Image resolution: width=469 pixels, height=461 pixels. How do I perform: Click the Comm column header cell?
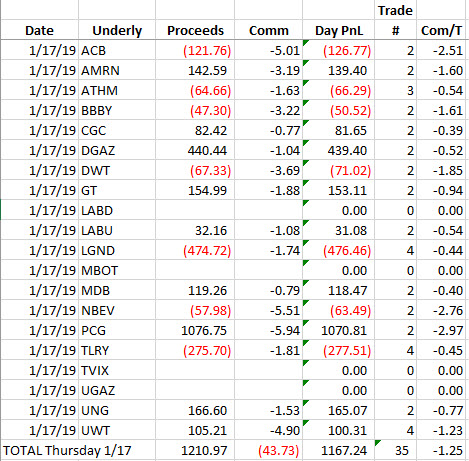point(268,30)
